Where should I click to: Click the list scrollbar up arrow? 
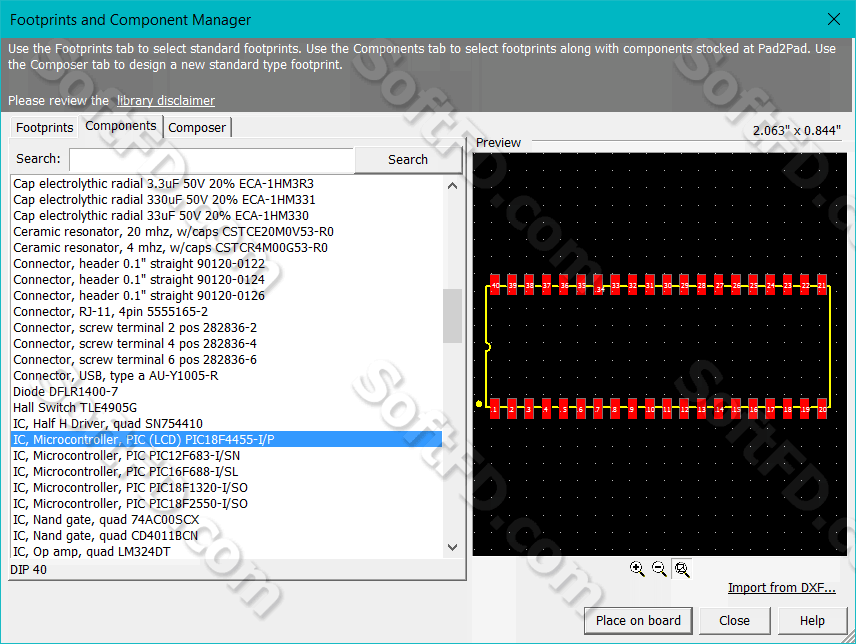[x=452, y=186]
